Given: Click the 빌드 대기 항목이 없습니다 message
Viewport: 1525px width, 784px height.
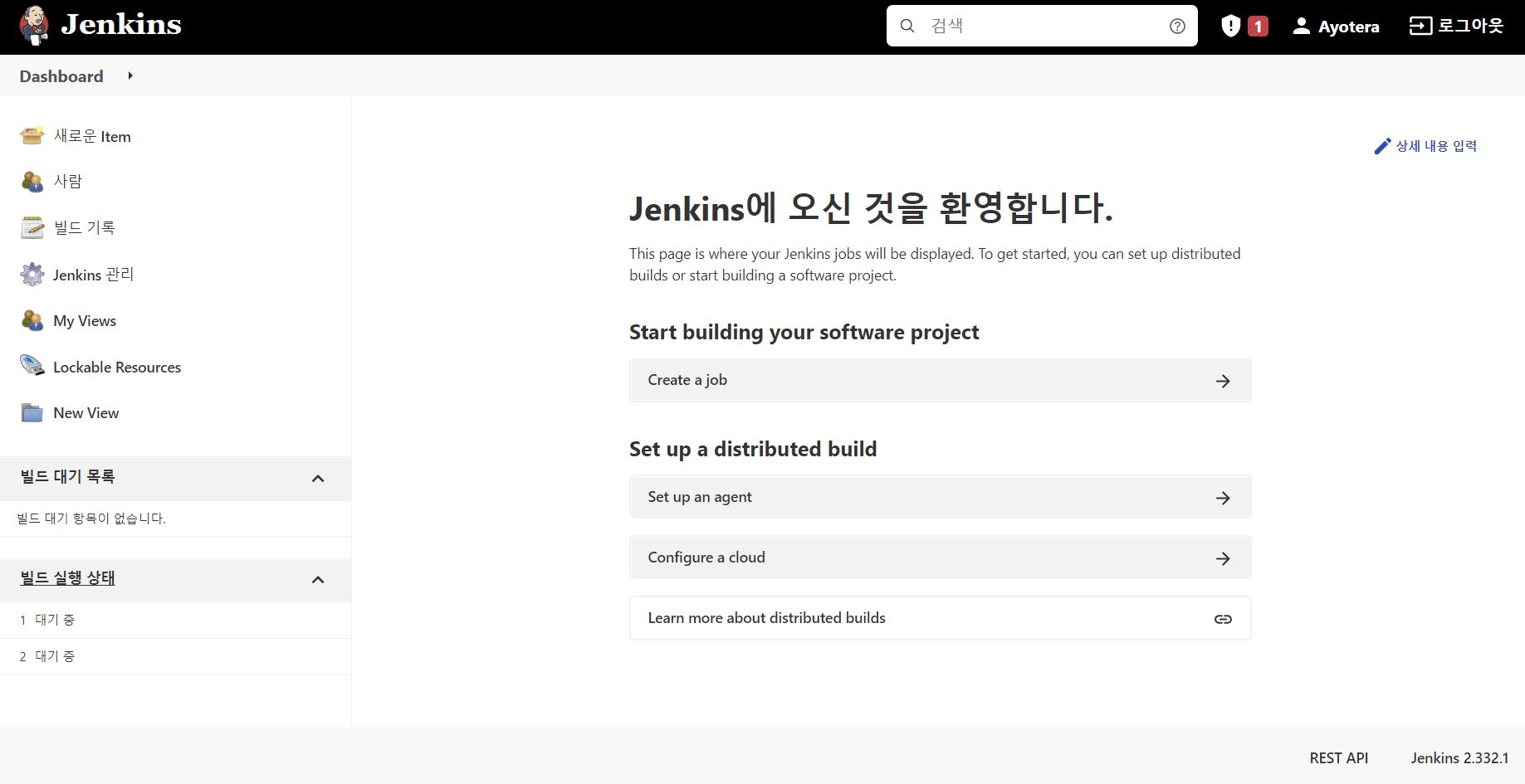Looking at the screenshot, I should tap(91, 519).
